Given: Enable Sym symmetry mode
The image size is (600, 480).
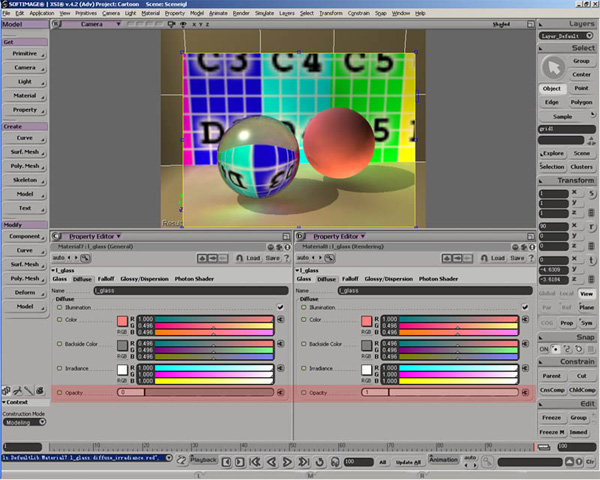Looking at the screenshot, I should click(x=586, y=323).
